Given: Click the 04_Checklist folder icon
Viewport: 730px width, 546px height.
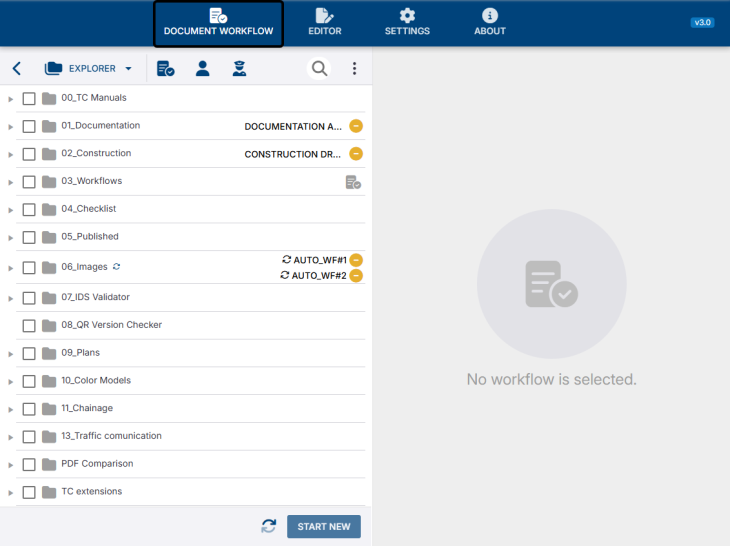Looking at the screenshot, I should tap(49, 209).
